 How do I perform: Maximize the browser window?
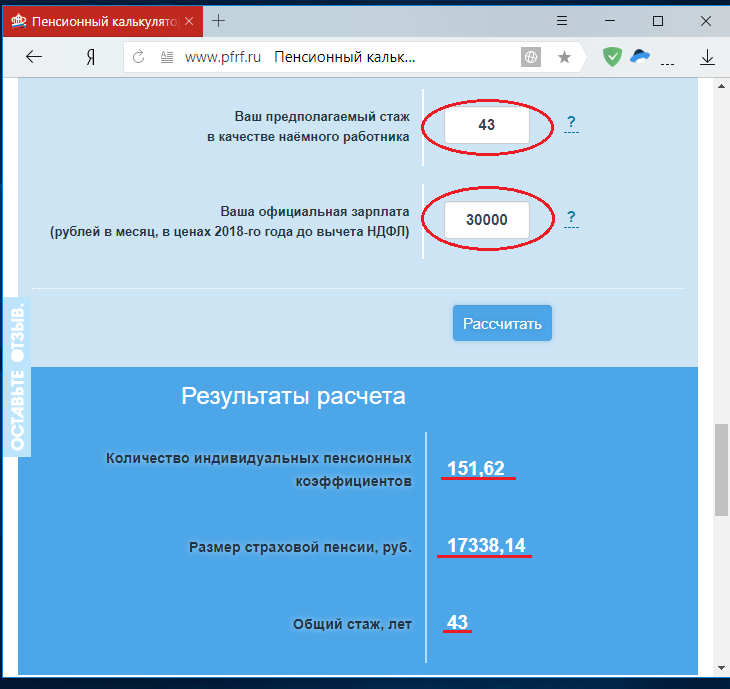tap(658, 21)
